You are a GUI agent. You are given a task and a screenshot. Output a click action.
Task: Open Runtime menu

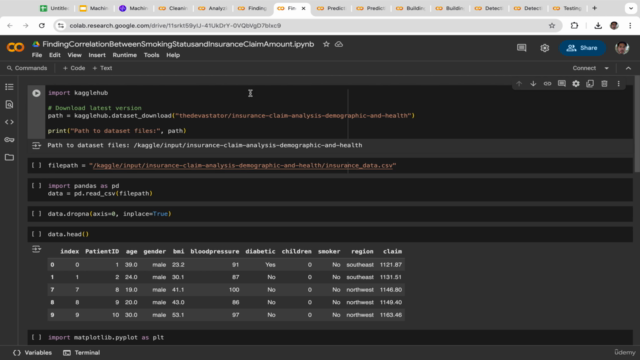point(124,55)
